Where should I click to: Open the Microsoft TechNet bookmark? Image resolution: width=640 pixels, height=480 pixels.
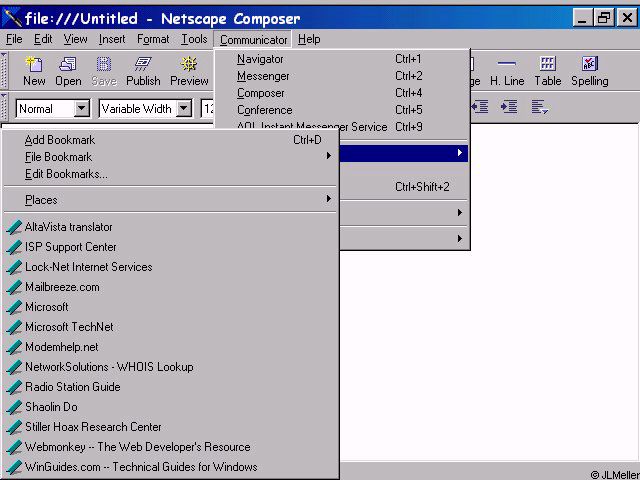(x=170, y=327)
